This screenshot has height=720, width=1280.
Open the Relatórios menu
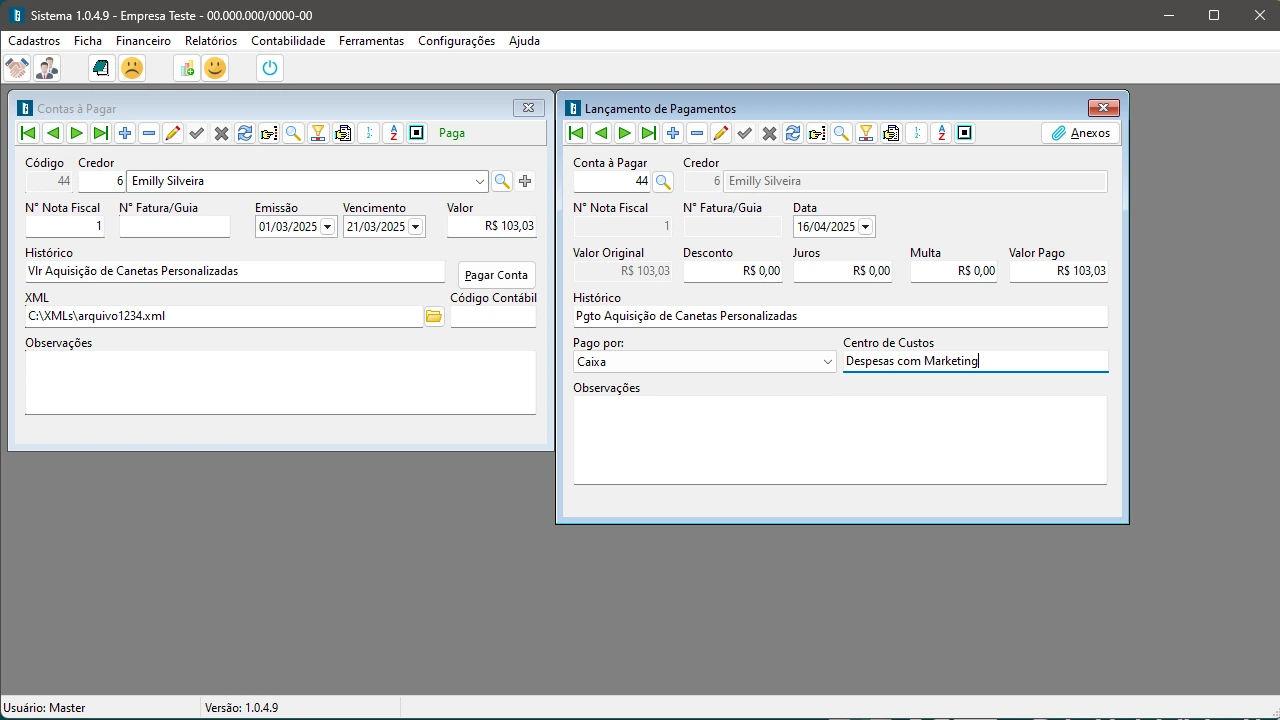[211, 41]
